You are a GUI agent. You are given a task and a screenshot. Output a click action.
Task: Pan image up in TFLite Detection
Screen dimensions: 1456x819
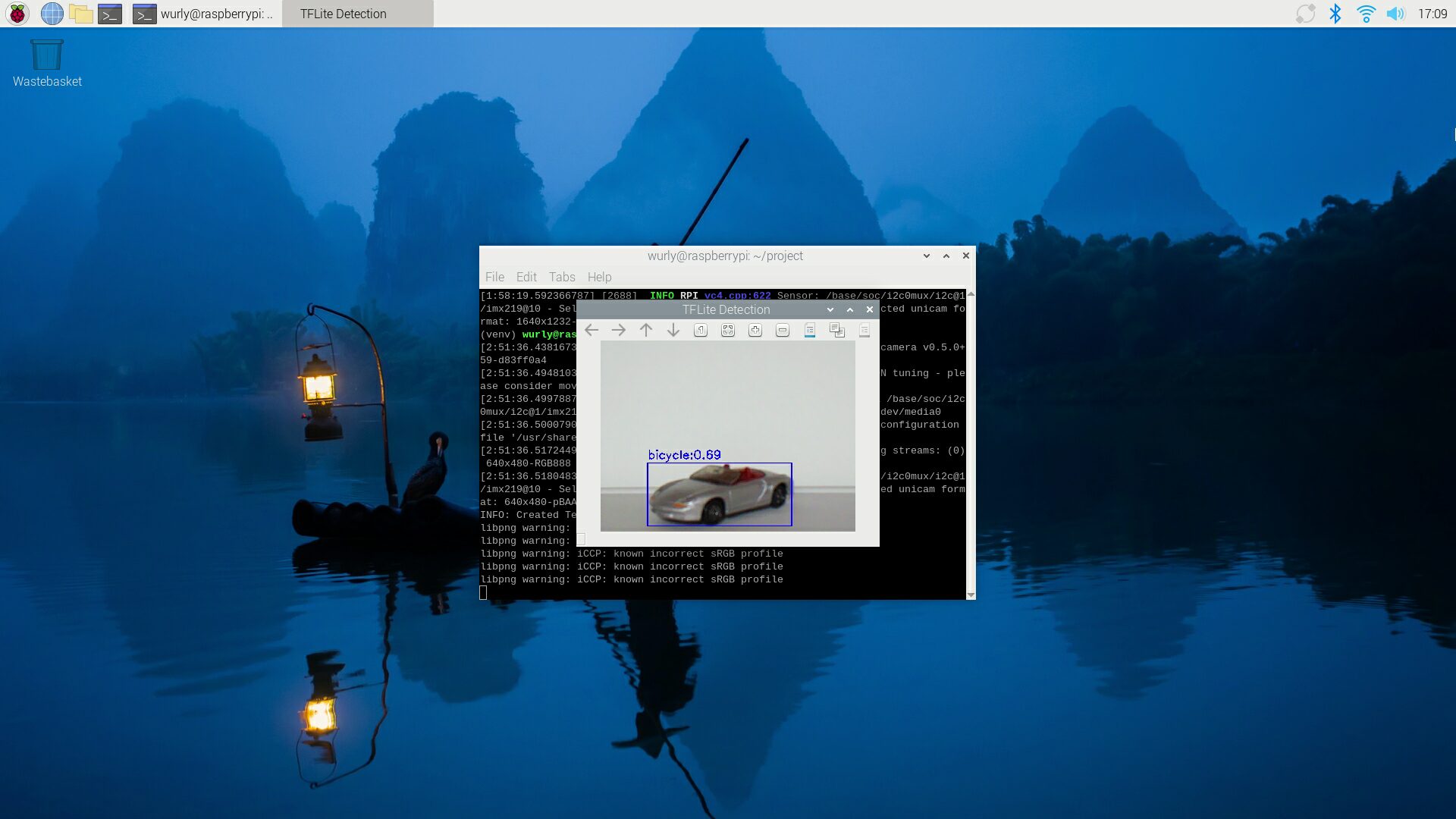coord(646,330)
